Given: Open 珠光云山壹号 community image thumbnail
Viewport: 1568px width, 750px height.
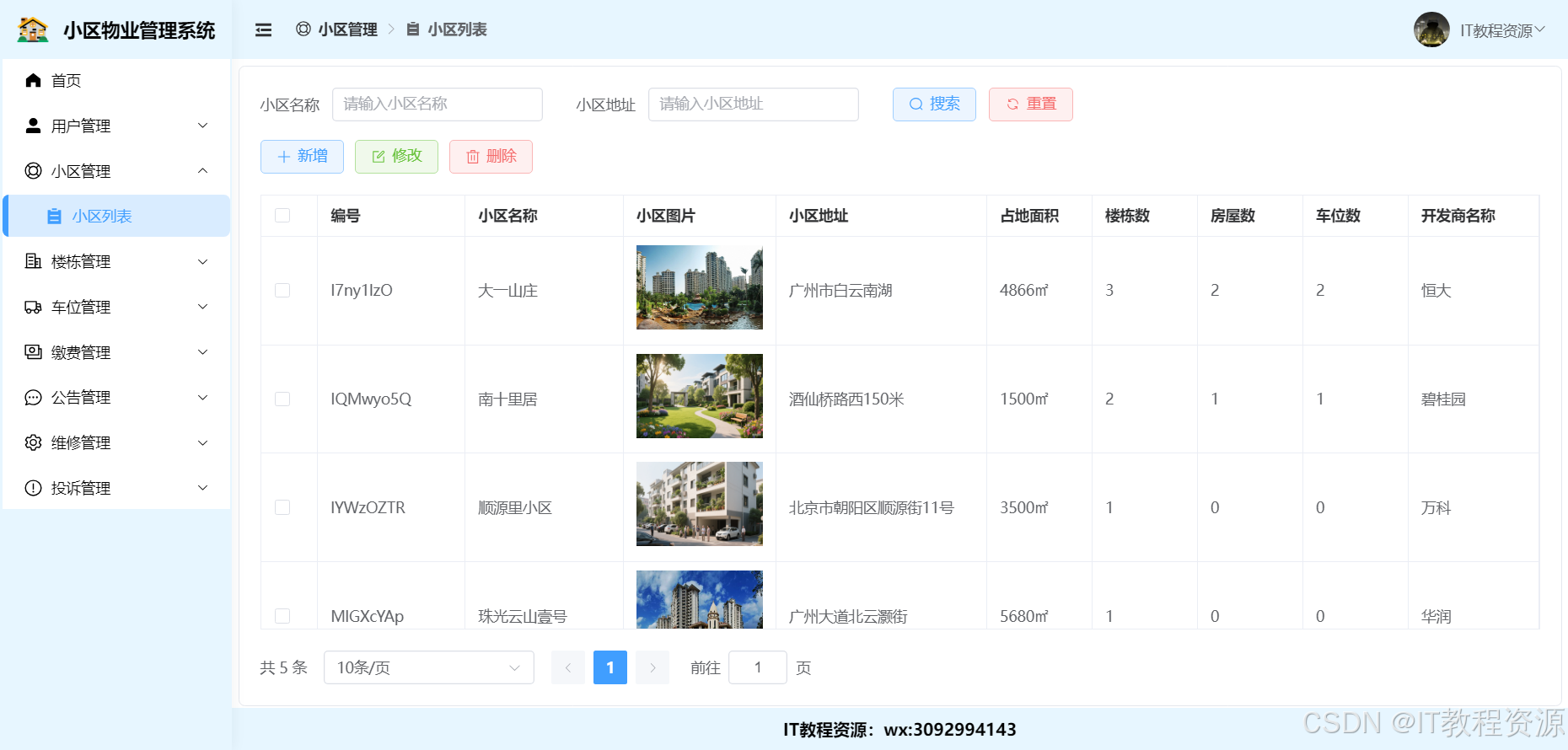Looking at the screenshot, I should click(x=700, y=600).
